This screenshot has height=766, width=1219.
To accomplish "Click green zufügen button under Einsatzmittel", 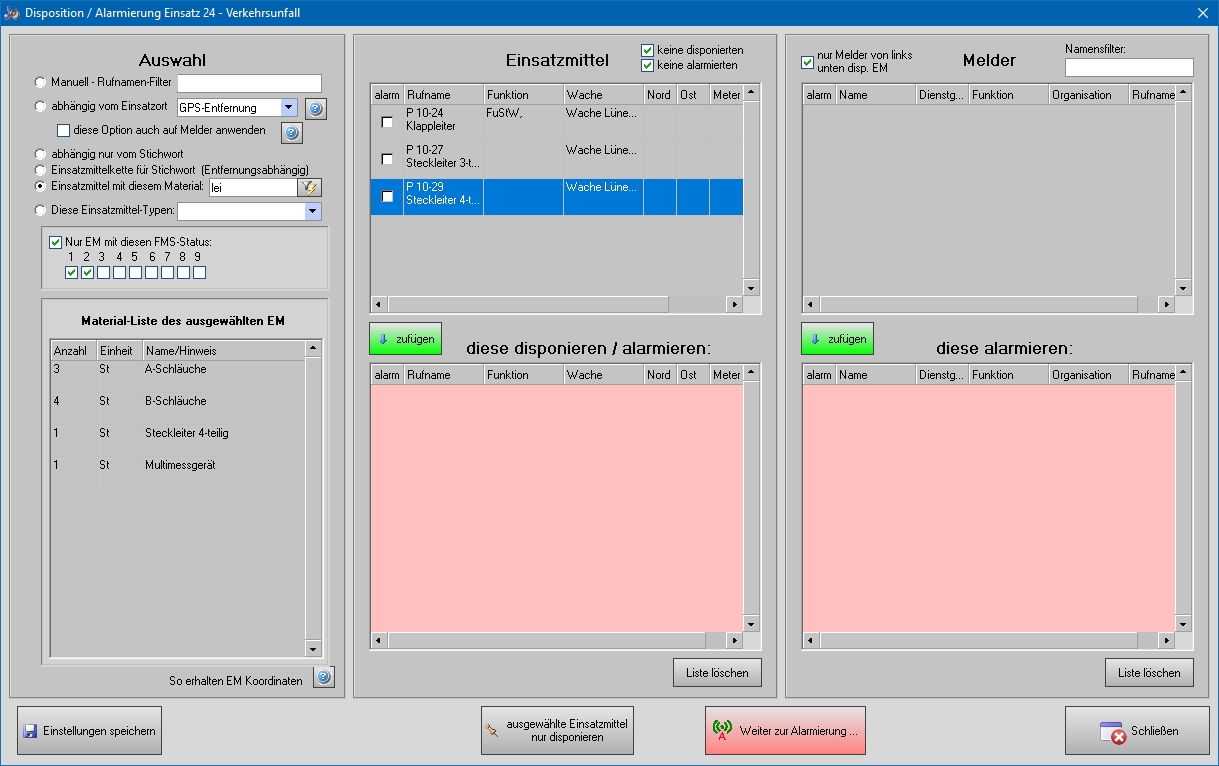I will pos(405,339).
